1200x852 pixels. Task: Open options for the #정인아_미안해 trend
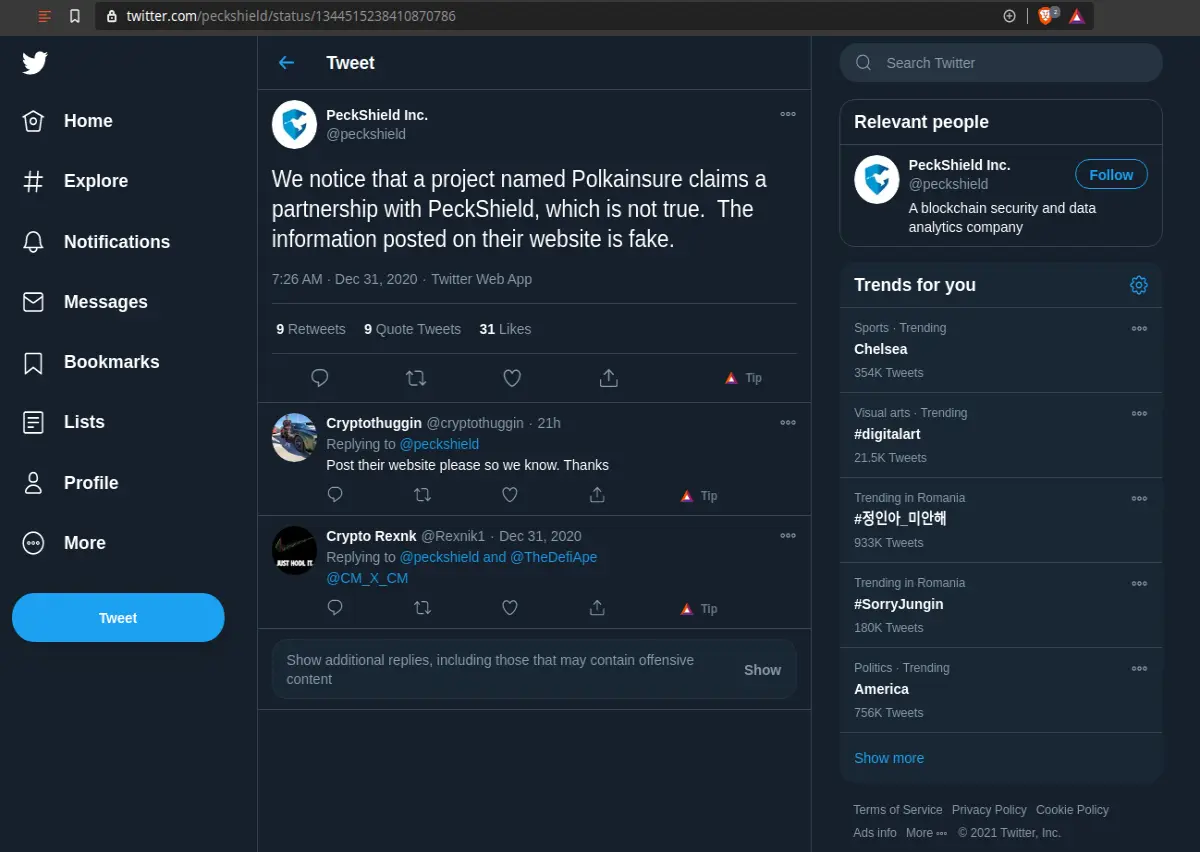tap(1139, 498)
